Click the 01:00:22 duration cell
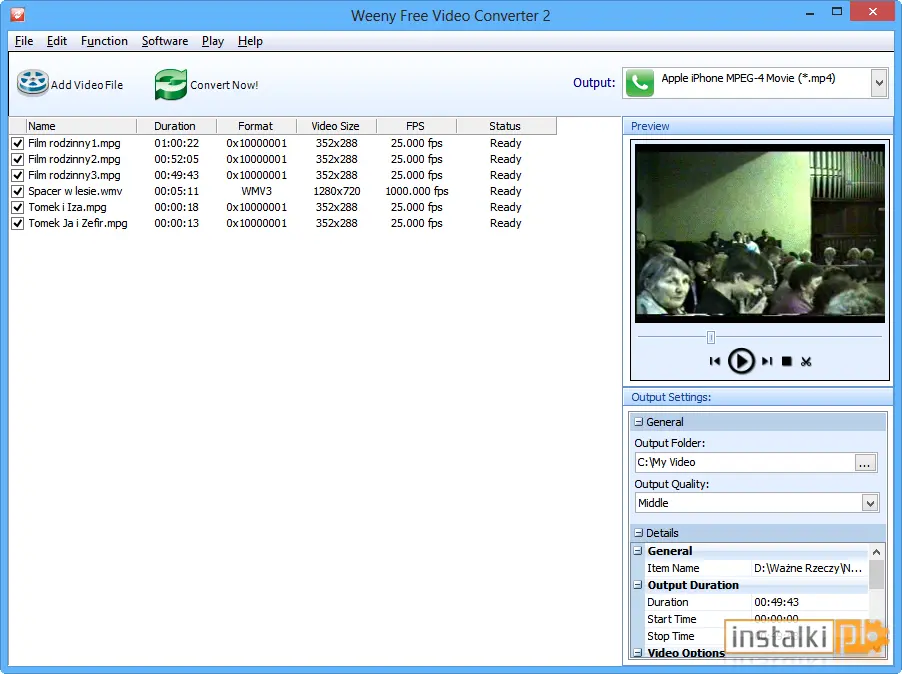 (x=176, y=143)
